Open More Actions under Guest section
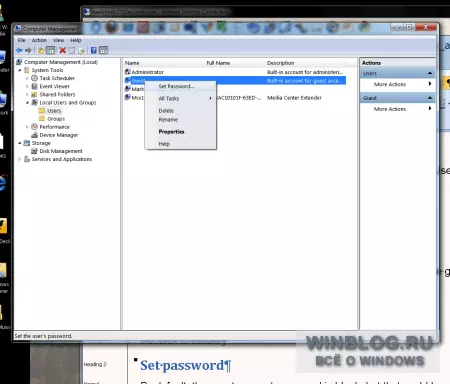450x384 pixels. pyautogui.click(x=398, y=109)
